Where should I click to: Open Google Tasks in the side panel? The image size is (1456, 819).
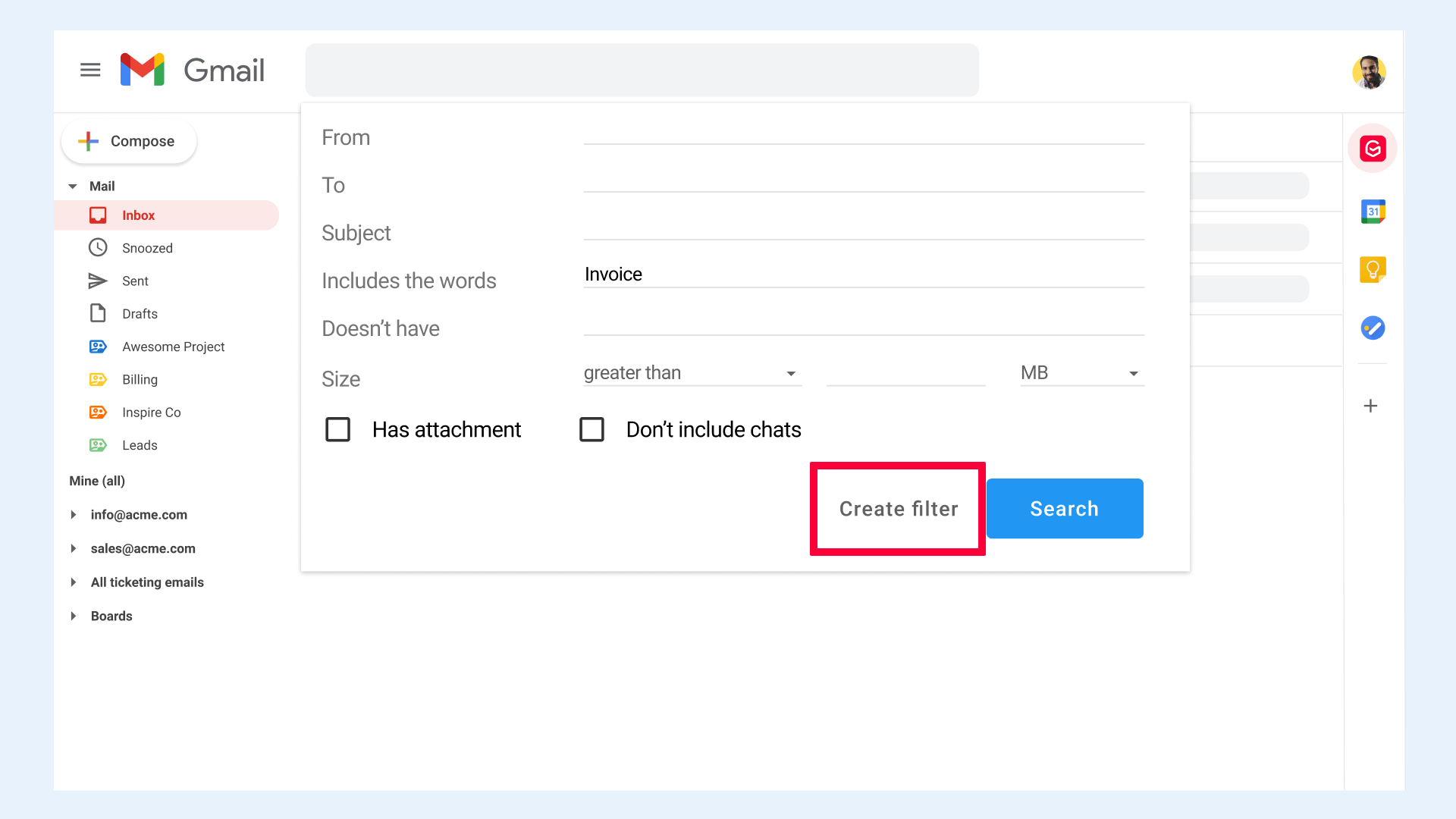click(x=1373, y=328)
